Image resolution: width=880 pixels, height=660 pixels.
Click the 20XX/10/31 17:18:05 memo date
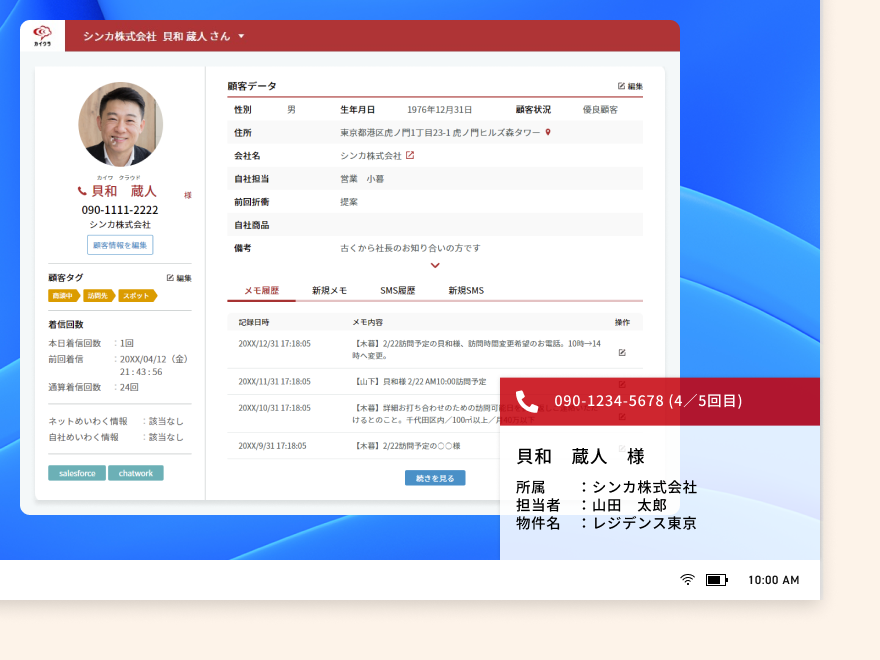(274, 408)
